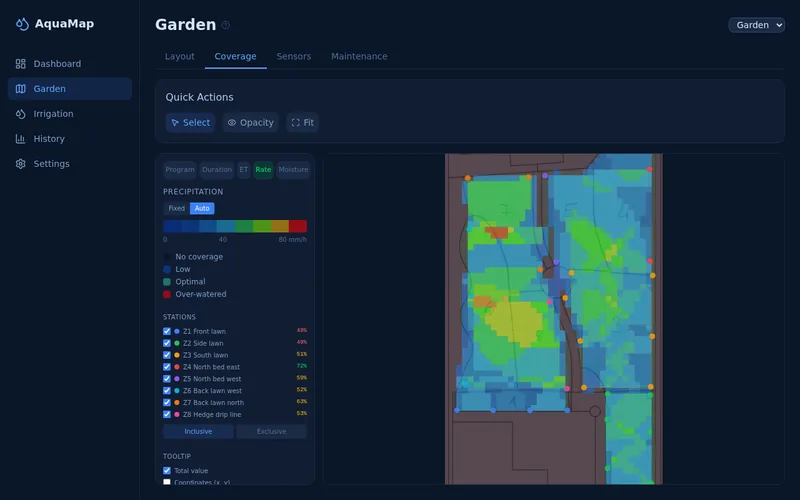The height and width of the screenshot is (500, 800).
Task: Click the purple dot for Z5 North bed west
Action: (x=177, y=379)
